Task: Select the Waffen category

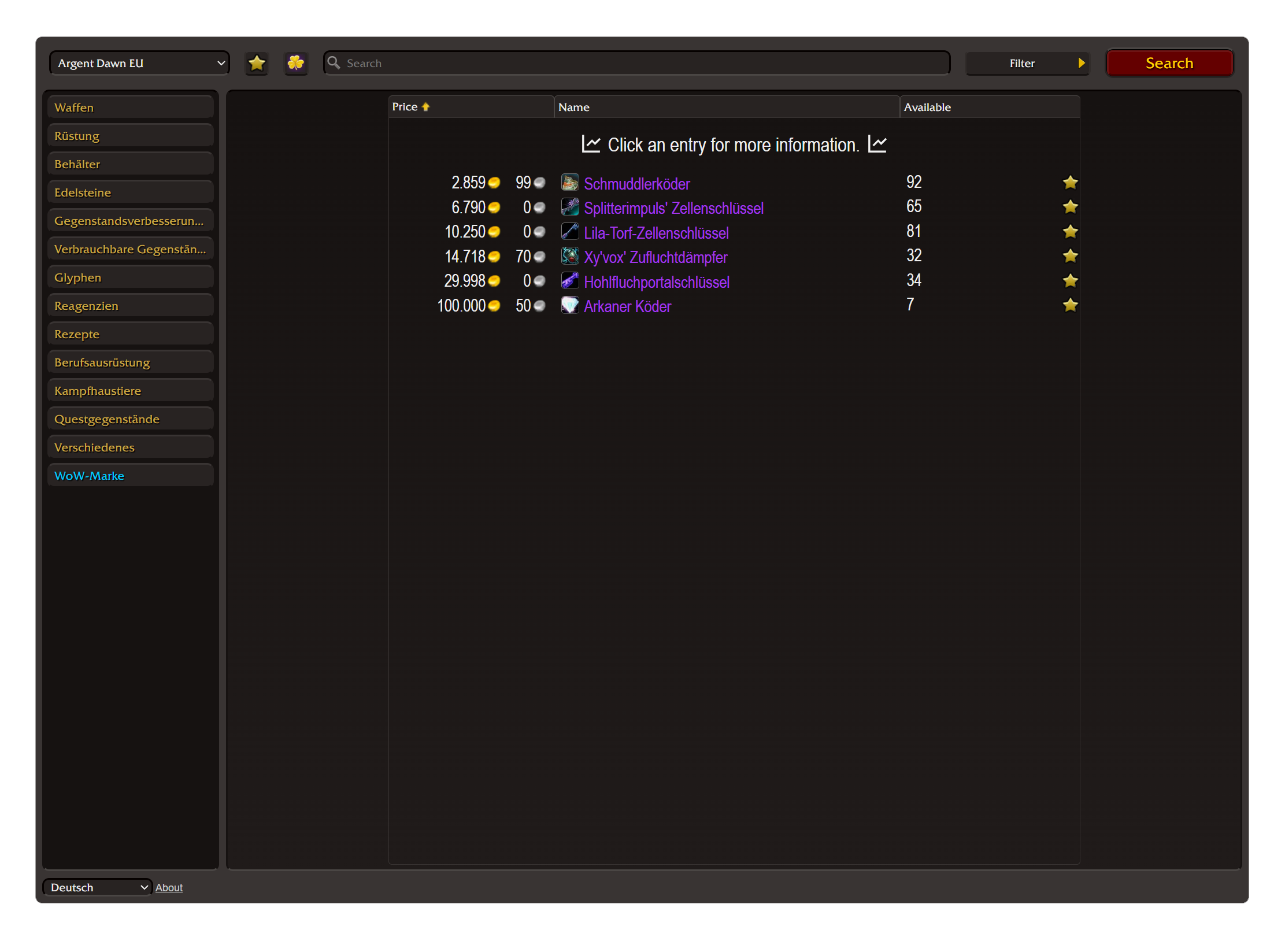Action: point(131,108)
